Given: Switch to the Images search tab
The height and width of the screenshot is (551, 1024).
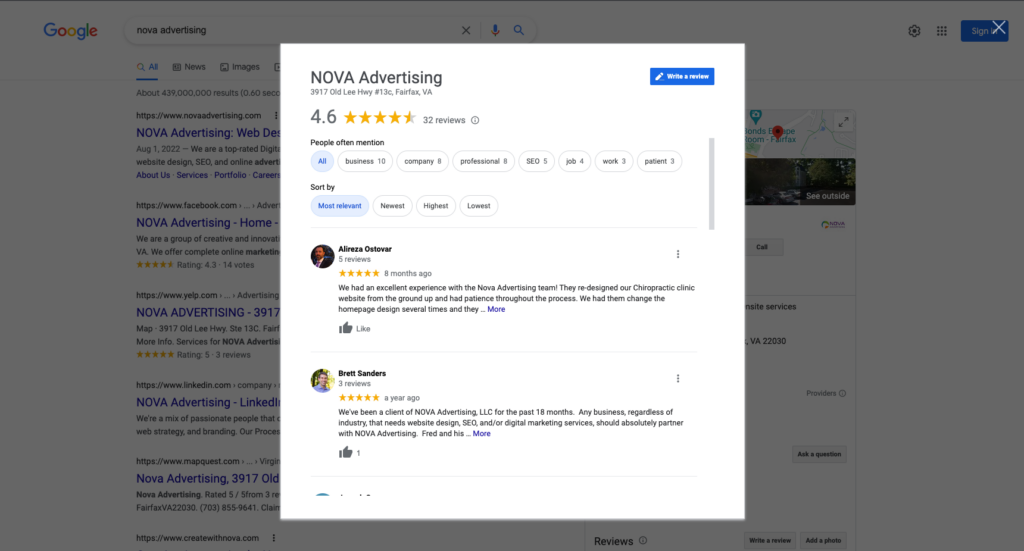Looking at the screenshot, I should click(240, 67).
